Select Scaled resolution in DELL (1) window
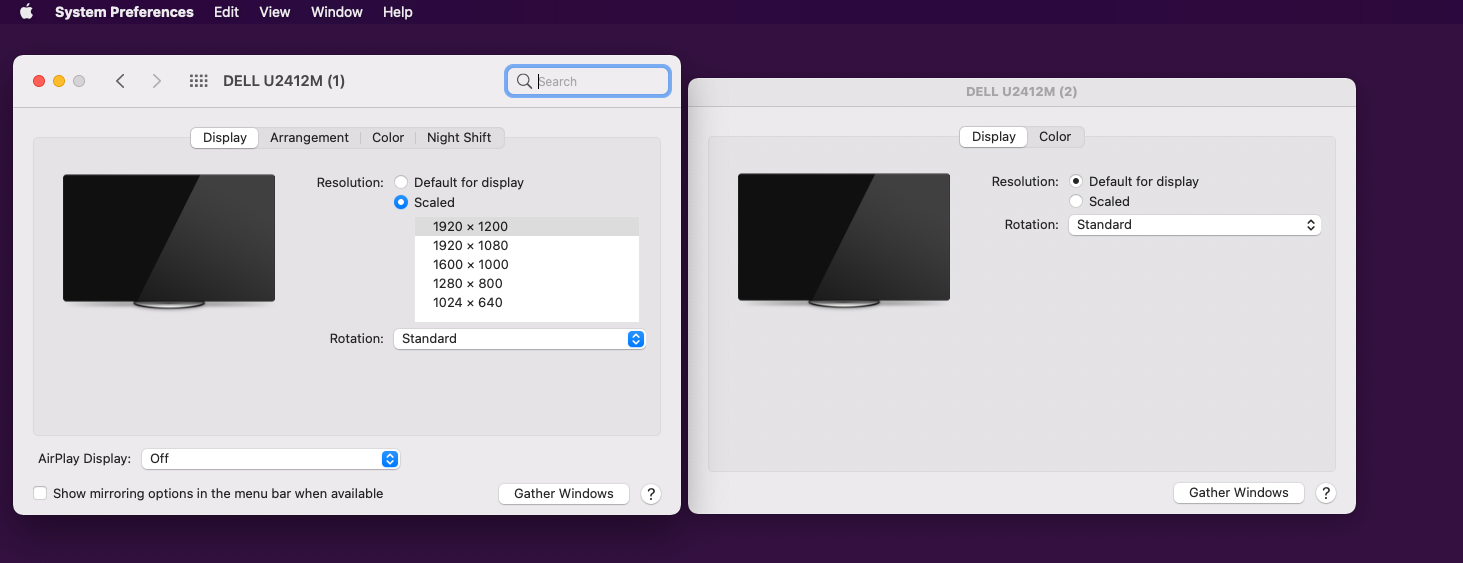 pyautogui.click(x=401, y=202)
